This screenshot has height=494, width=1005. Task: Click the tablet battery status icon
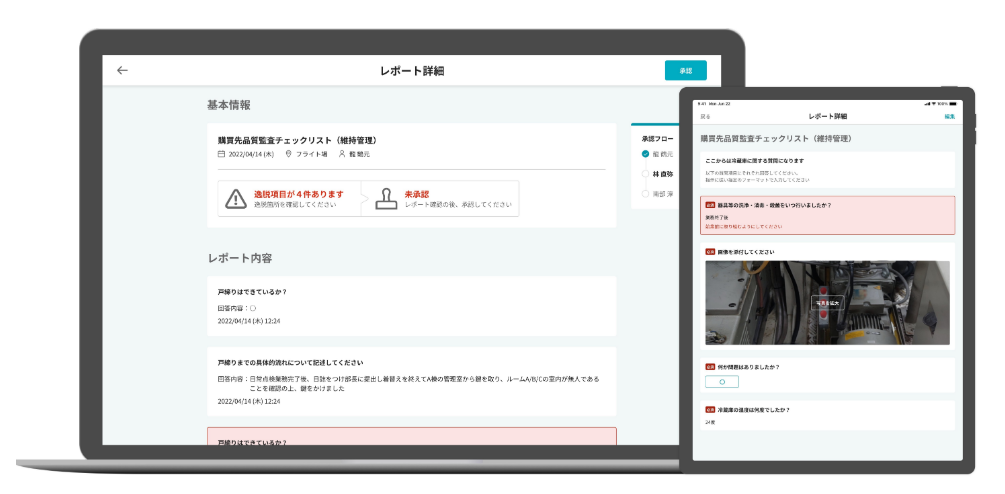point(953,103)
